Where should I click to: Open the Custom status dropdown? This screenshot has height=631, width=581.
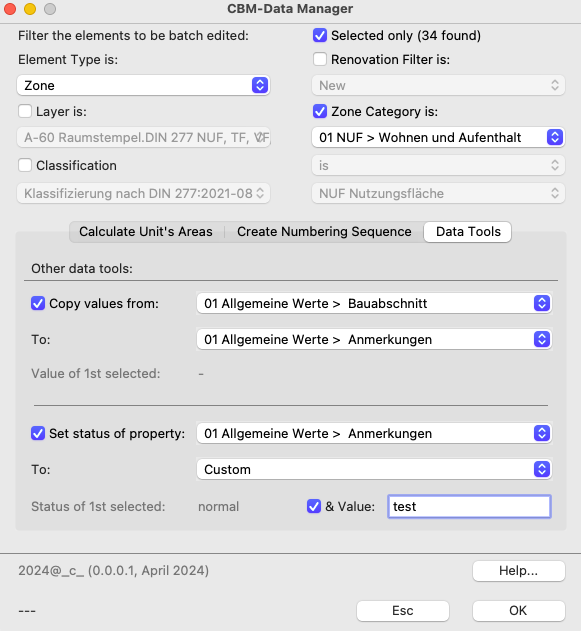point(374,470)
